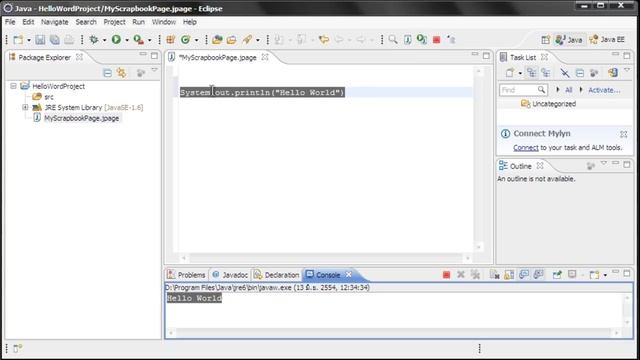640x360 pixels.
Task: Open the Debug configurations dropdown arrow
Action: point(104,40)
